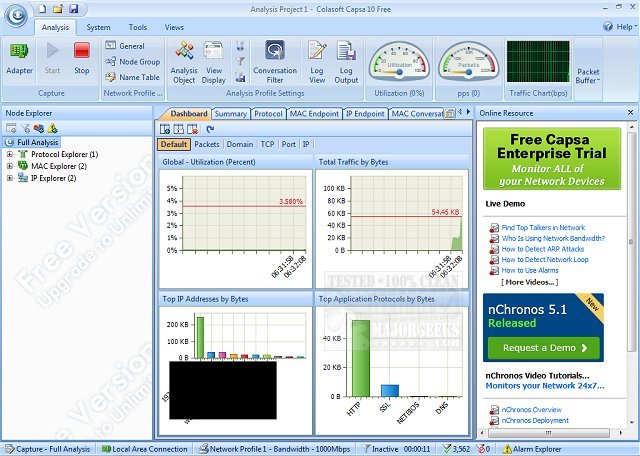640x456 pixels.
Task: Open Alarm Explorer in status bar
Action: [532, 449]
